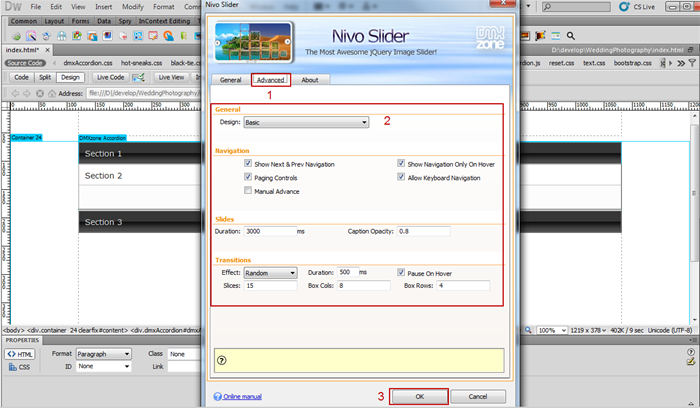The image size is (700, 408).
Task: Click the Caption Opacity field
Action: 423,231
